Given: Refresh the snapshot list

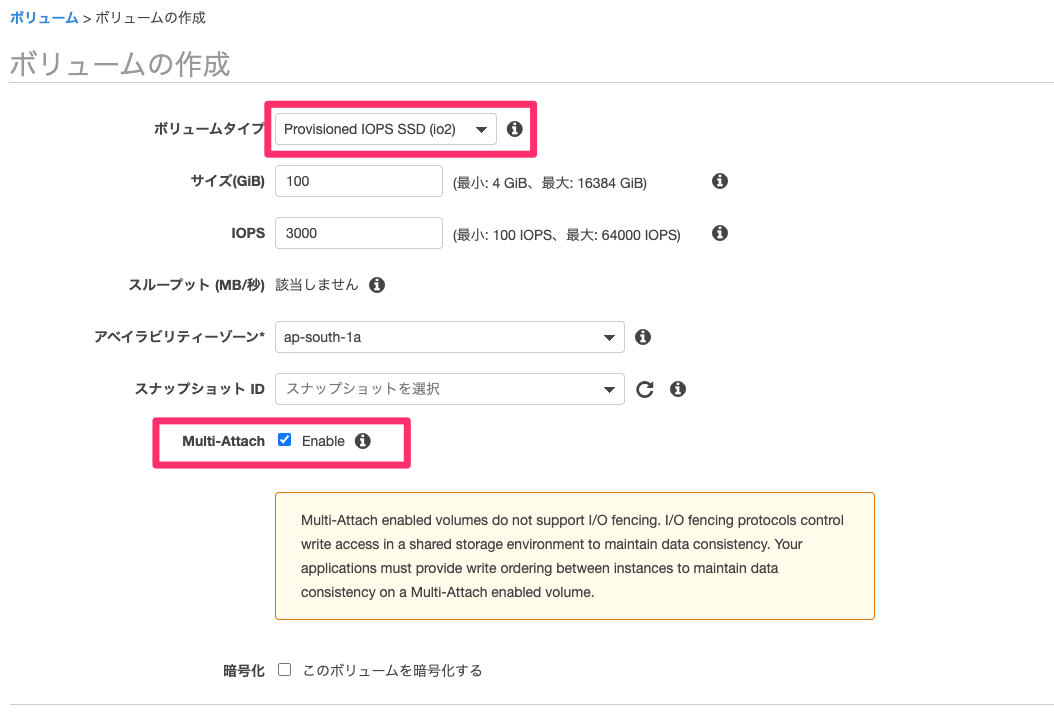Looking at the screenshot, I should pyautogui.click(x=644, y=389).
